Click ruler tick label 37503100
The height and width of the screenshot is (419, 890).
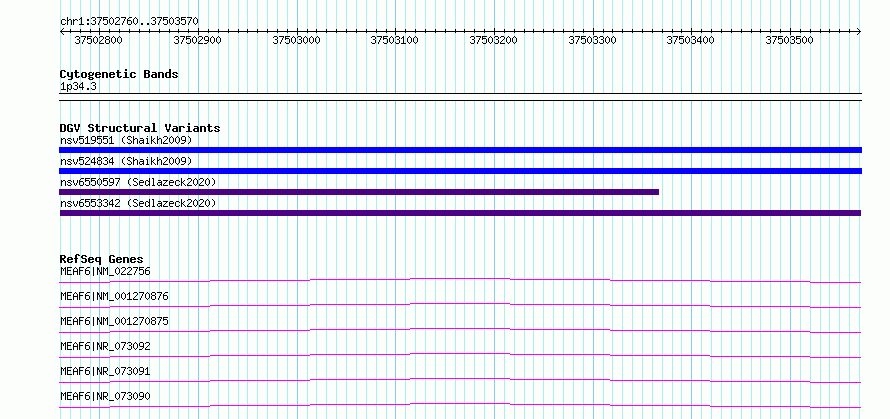[394, 40]
